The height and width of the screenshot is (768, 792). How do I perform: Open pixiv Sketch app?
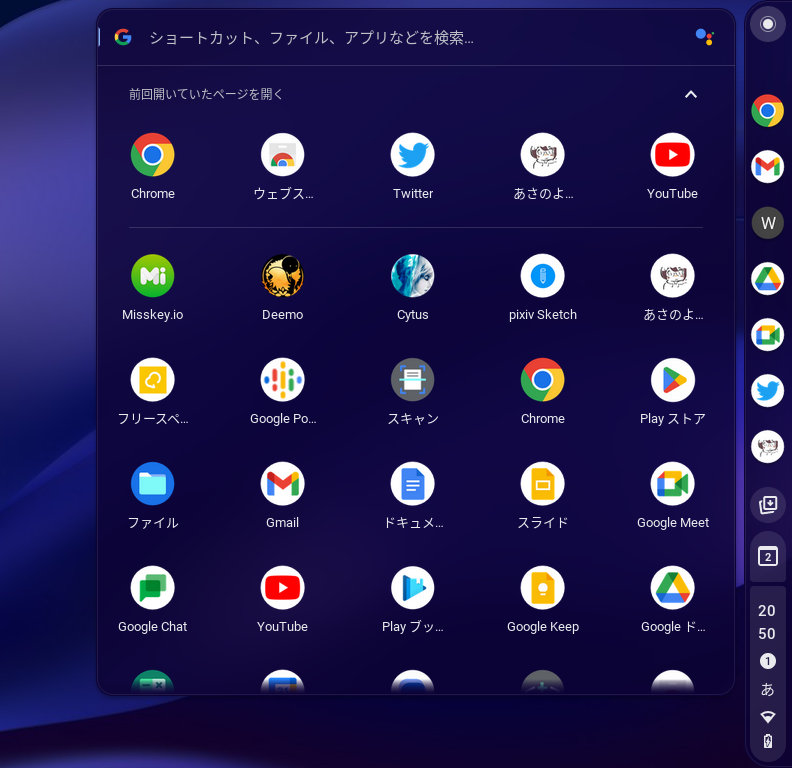click(542, 276)
